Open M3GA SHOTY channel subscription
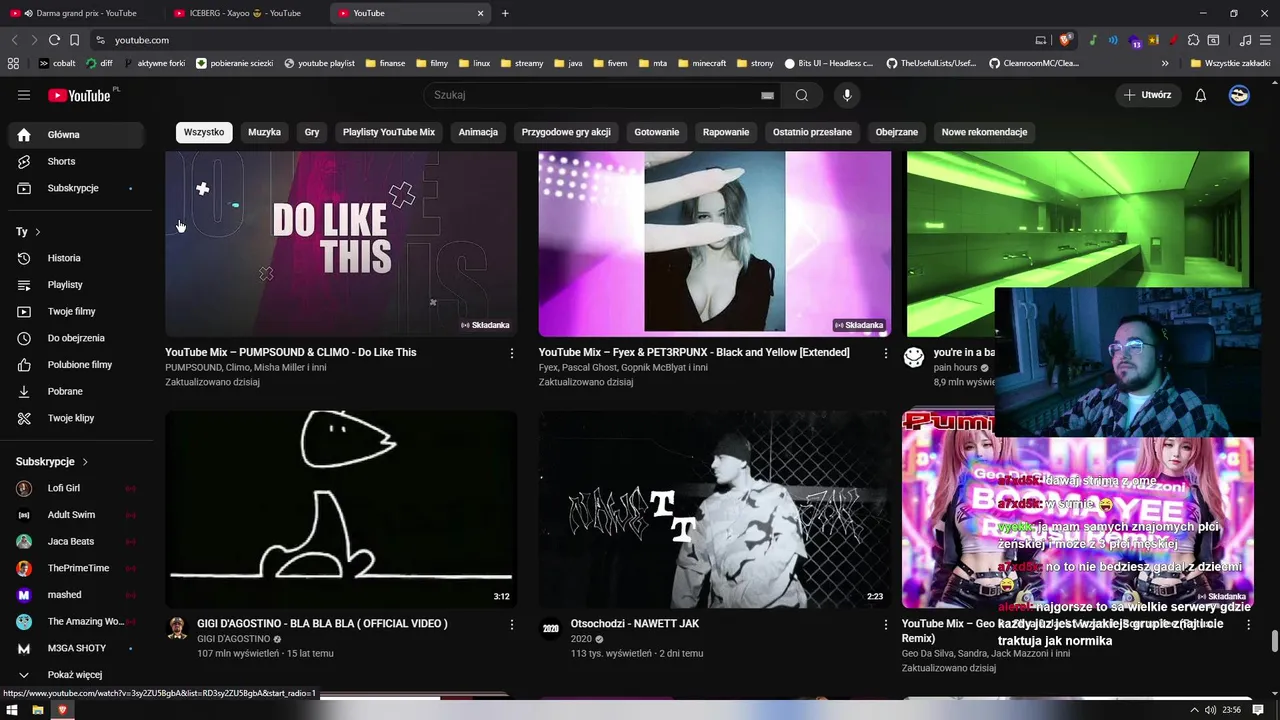 (x=76, y=648)
